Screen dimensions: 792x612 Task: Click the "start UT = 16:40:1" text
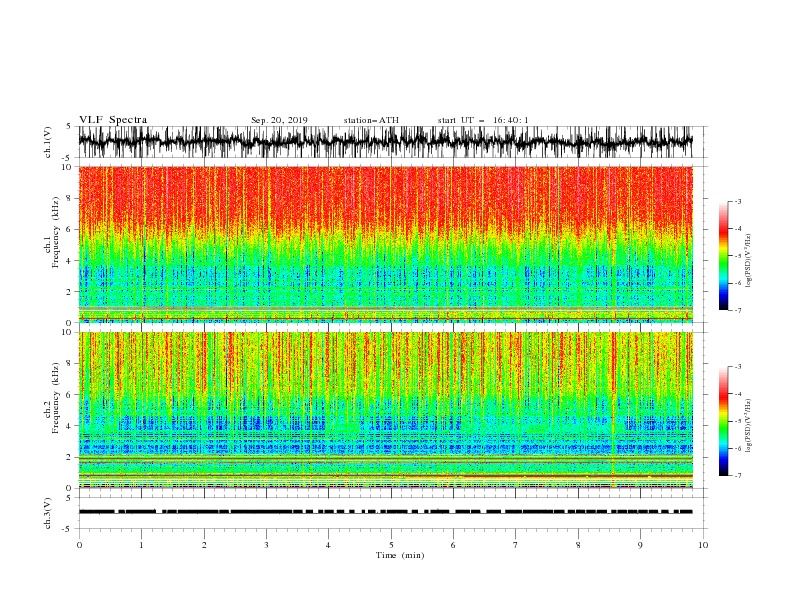[x=483, y=120]
